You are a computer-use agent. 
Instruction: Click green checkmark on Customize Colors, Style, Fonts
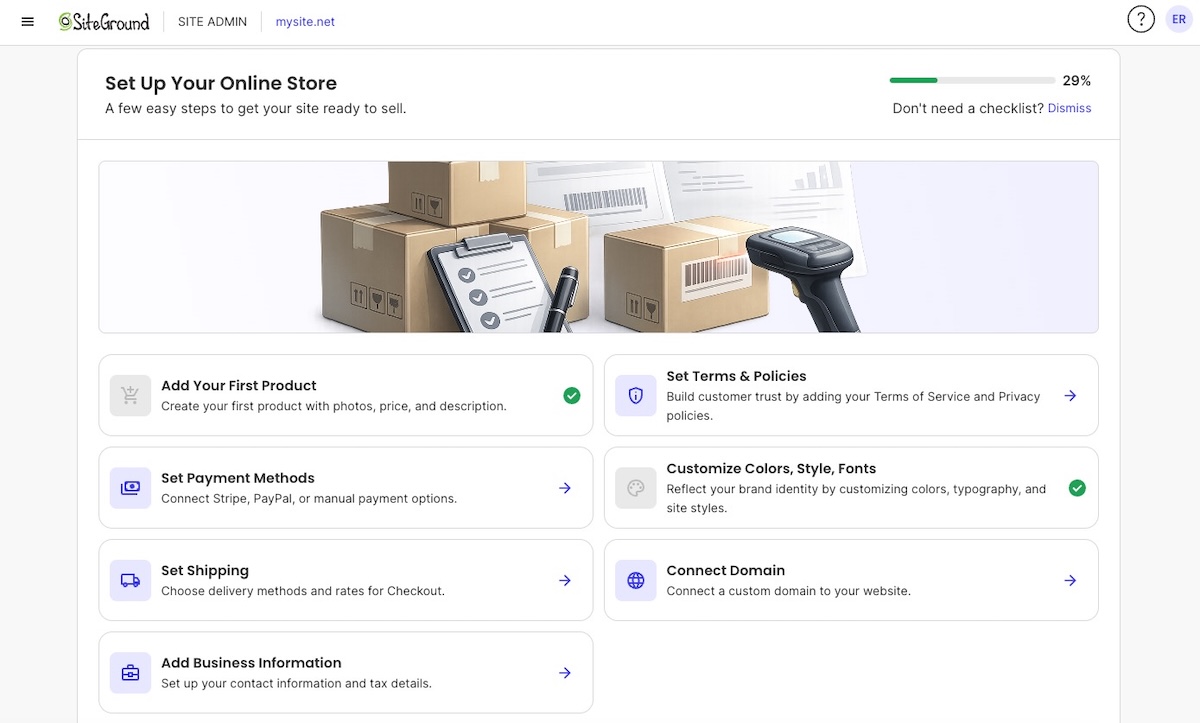point(1077,488)
